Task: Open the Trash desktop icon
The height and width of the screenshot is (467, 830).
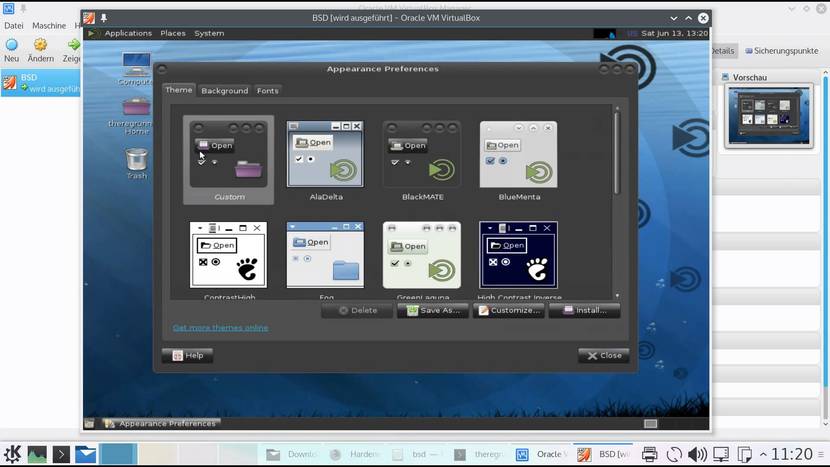Action: (137, 163)
